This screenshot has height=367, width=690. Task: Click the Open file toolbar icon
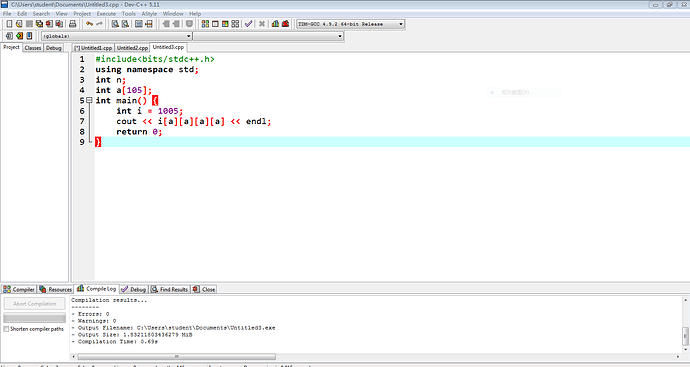[19, 24]
